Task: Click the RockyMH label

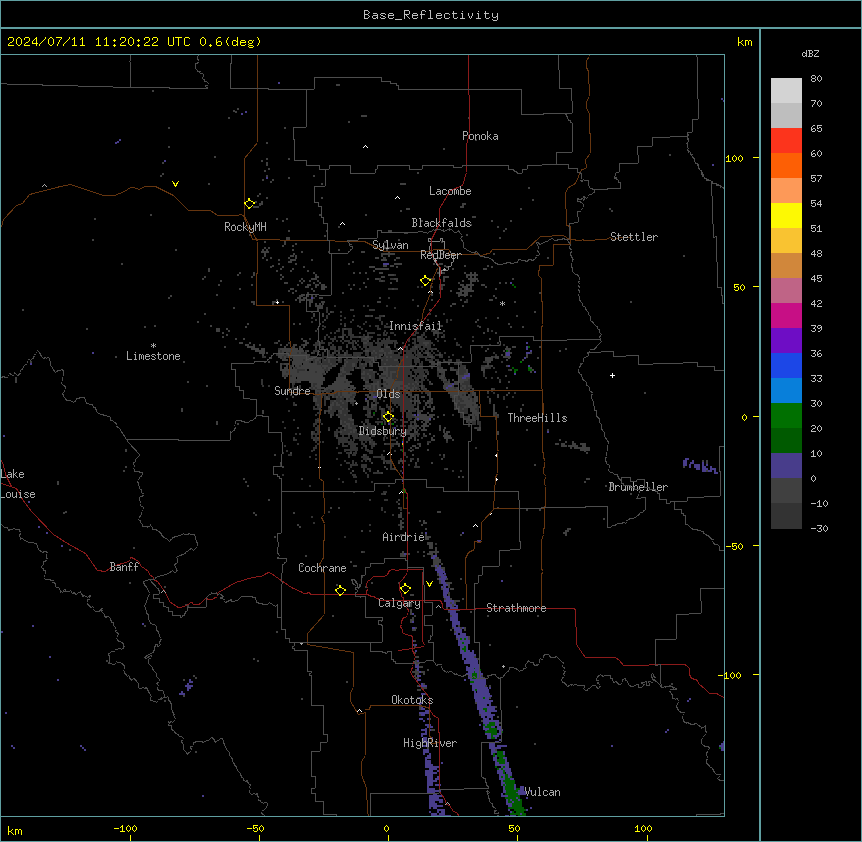Action: point(245,227)
